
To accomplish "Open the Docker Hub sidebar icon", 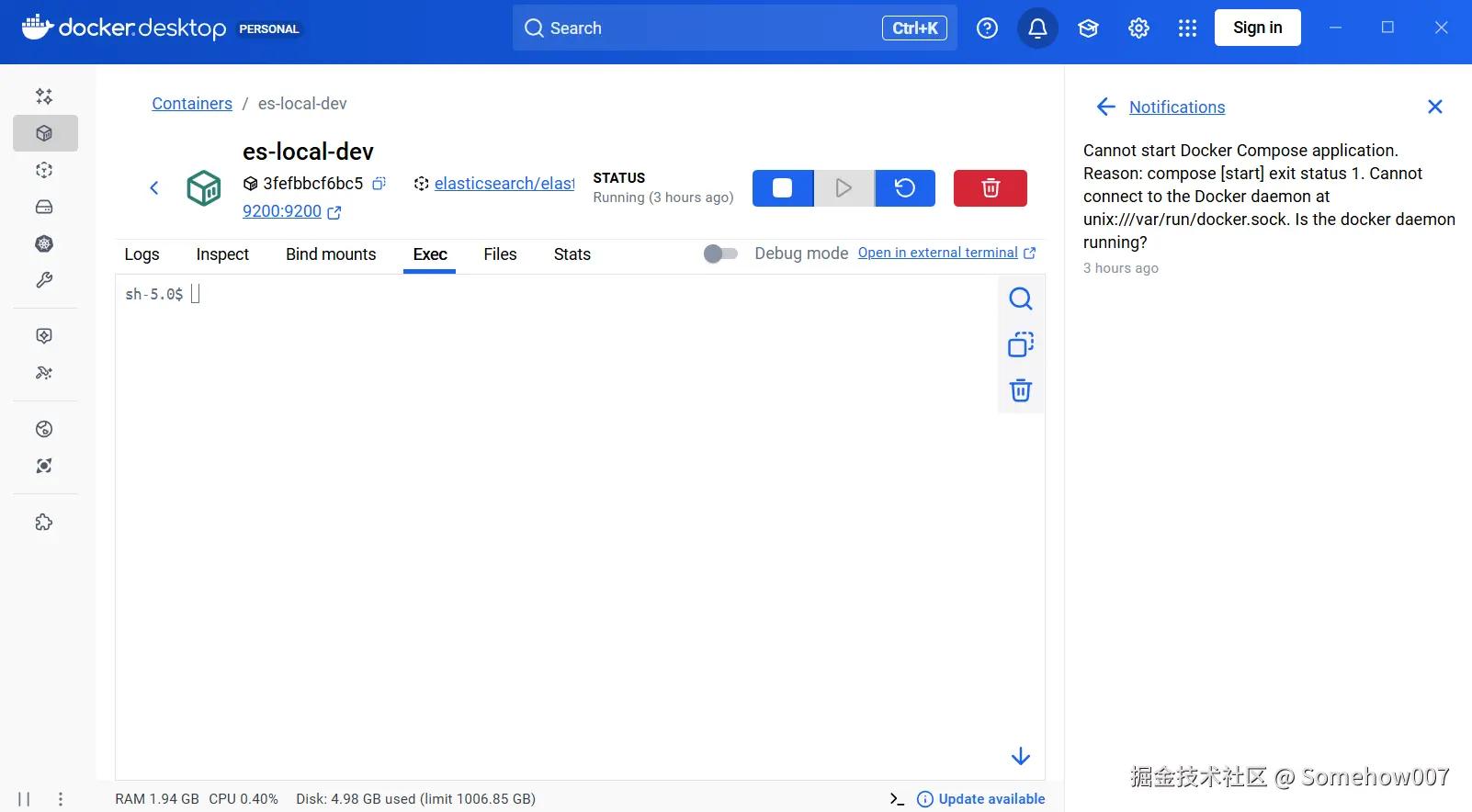I will pyautogui.click(x=44, y=429).
